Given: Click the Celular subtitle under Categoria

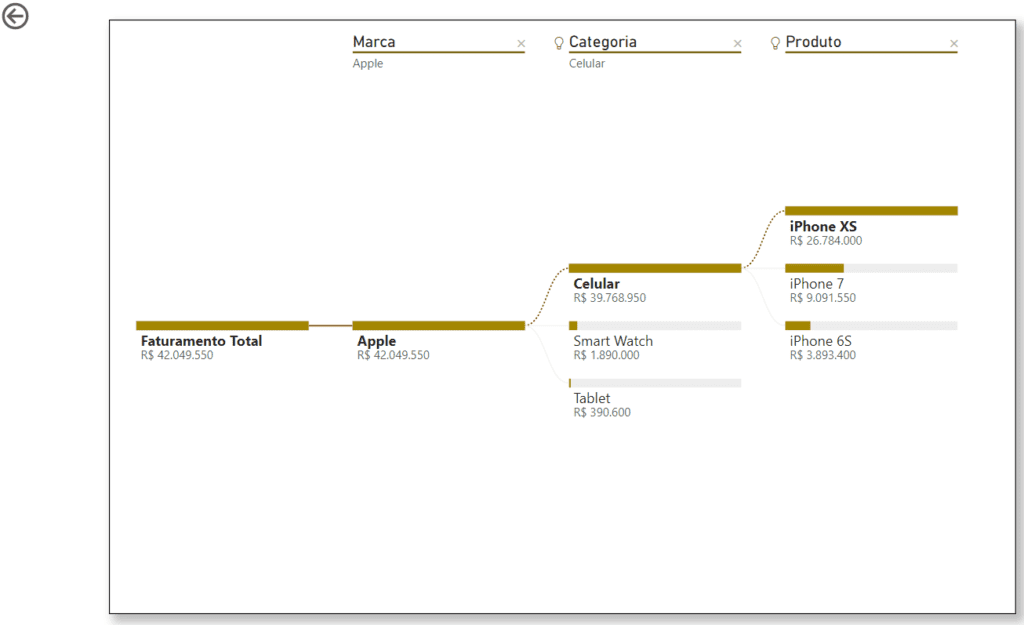Looking at the screenshot, I should 586,63.
